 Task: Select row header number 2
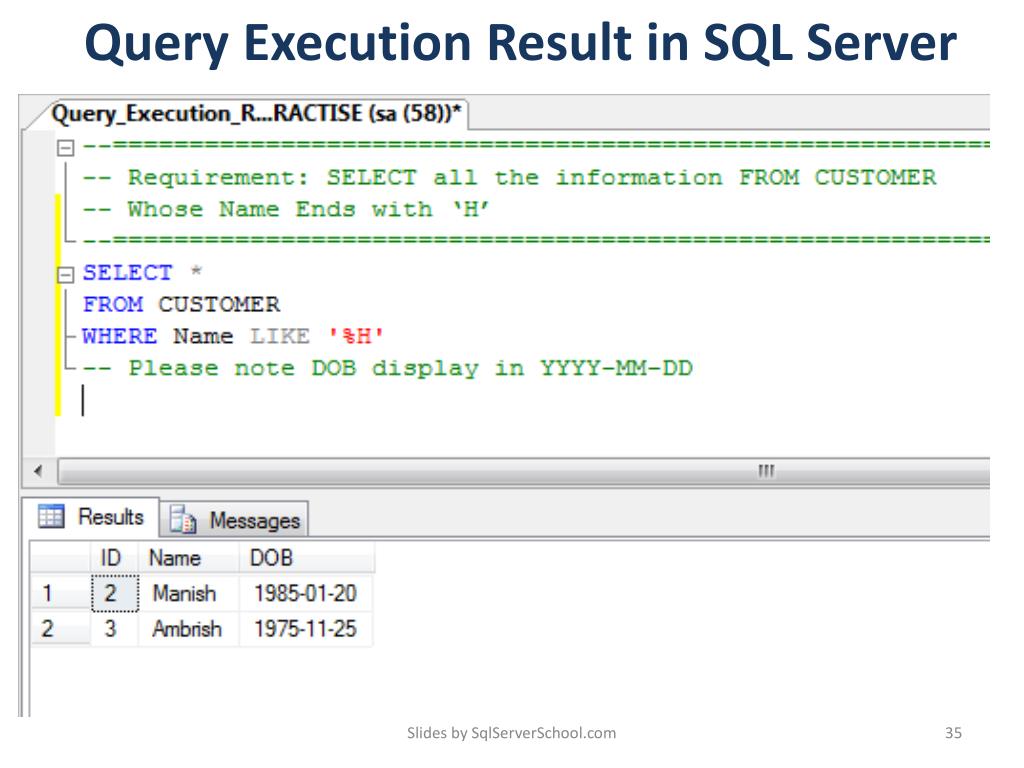click(x=61, y=628)
